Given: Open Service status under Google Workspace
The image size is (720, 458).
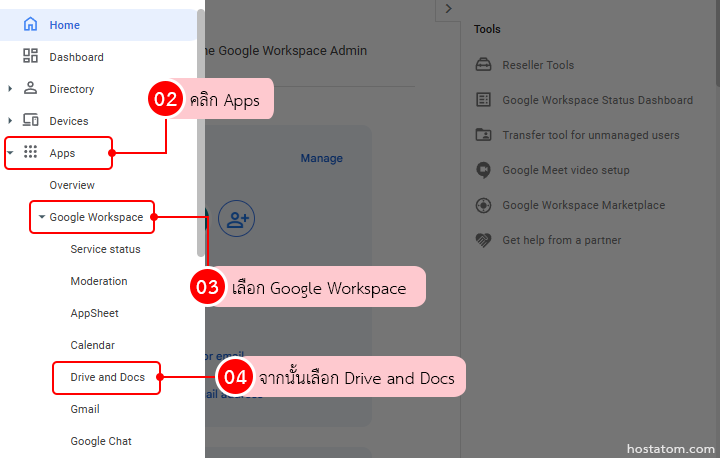Looking at the screenshot, I should (x=105, y=249).
